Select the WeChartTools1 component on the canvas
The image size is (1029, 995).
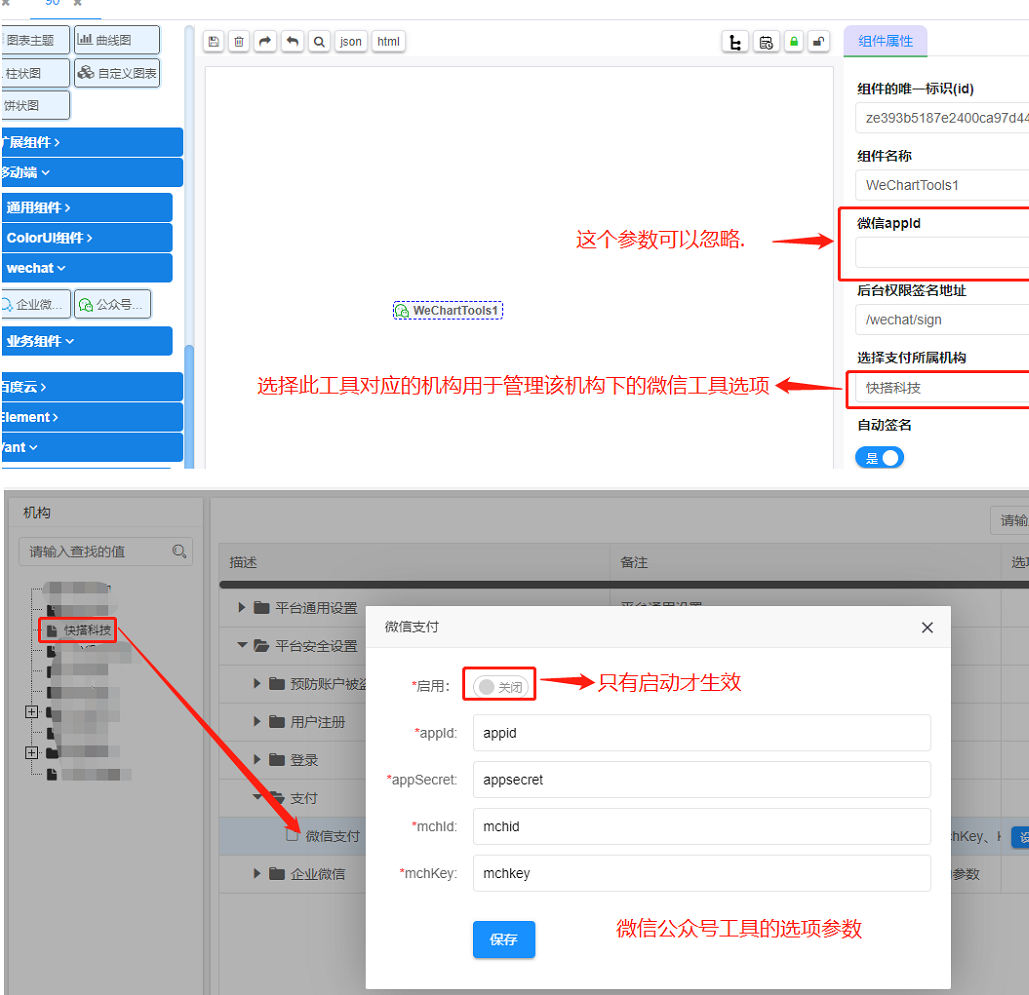pos(448,311)
